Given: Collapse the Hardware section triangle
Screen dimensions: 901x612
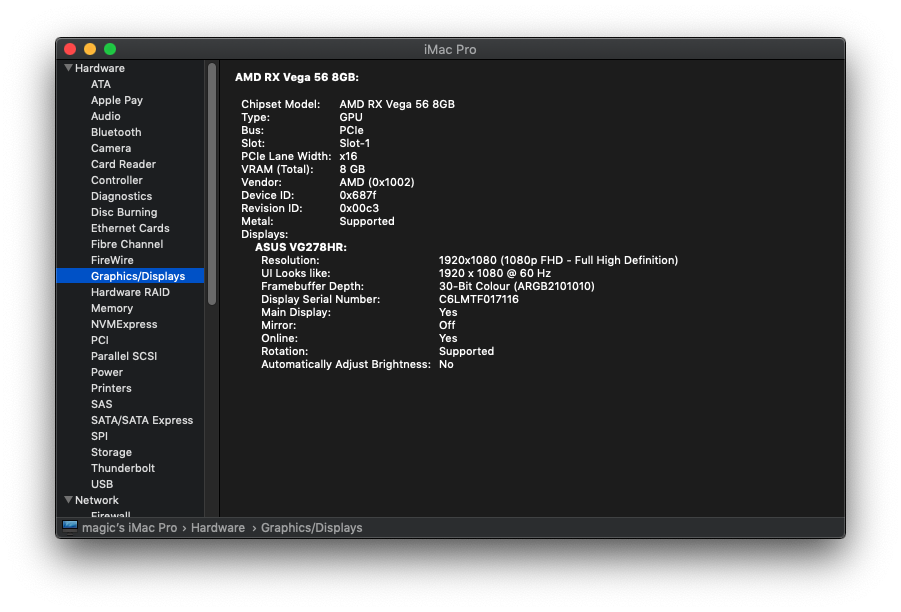Looking at the screenshot, I should (x=68, y=68).
